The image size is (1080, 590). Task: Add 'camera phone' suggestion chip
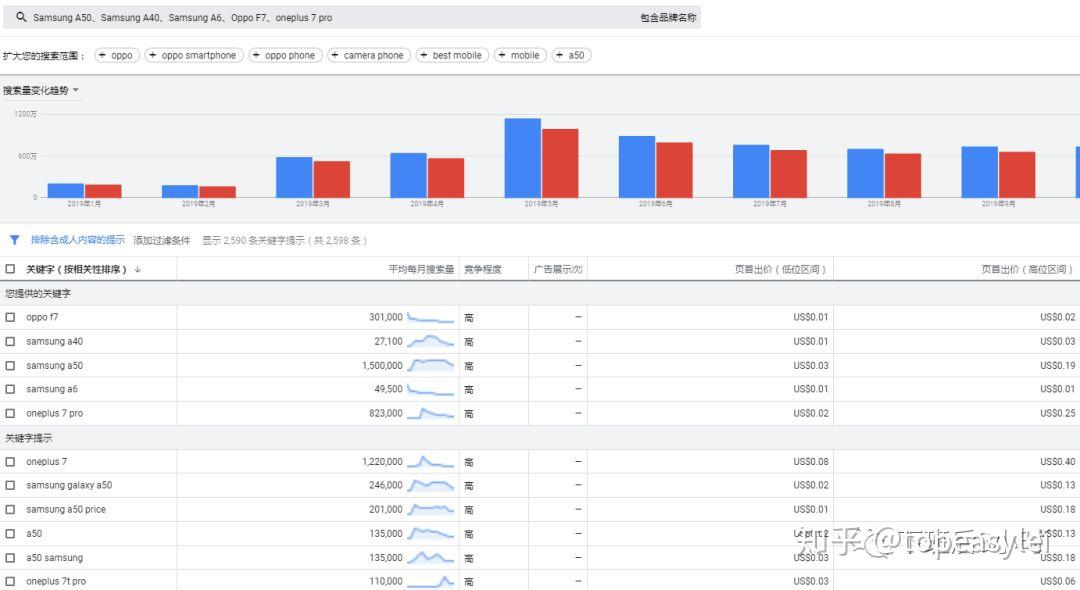pos(369,55)
